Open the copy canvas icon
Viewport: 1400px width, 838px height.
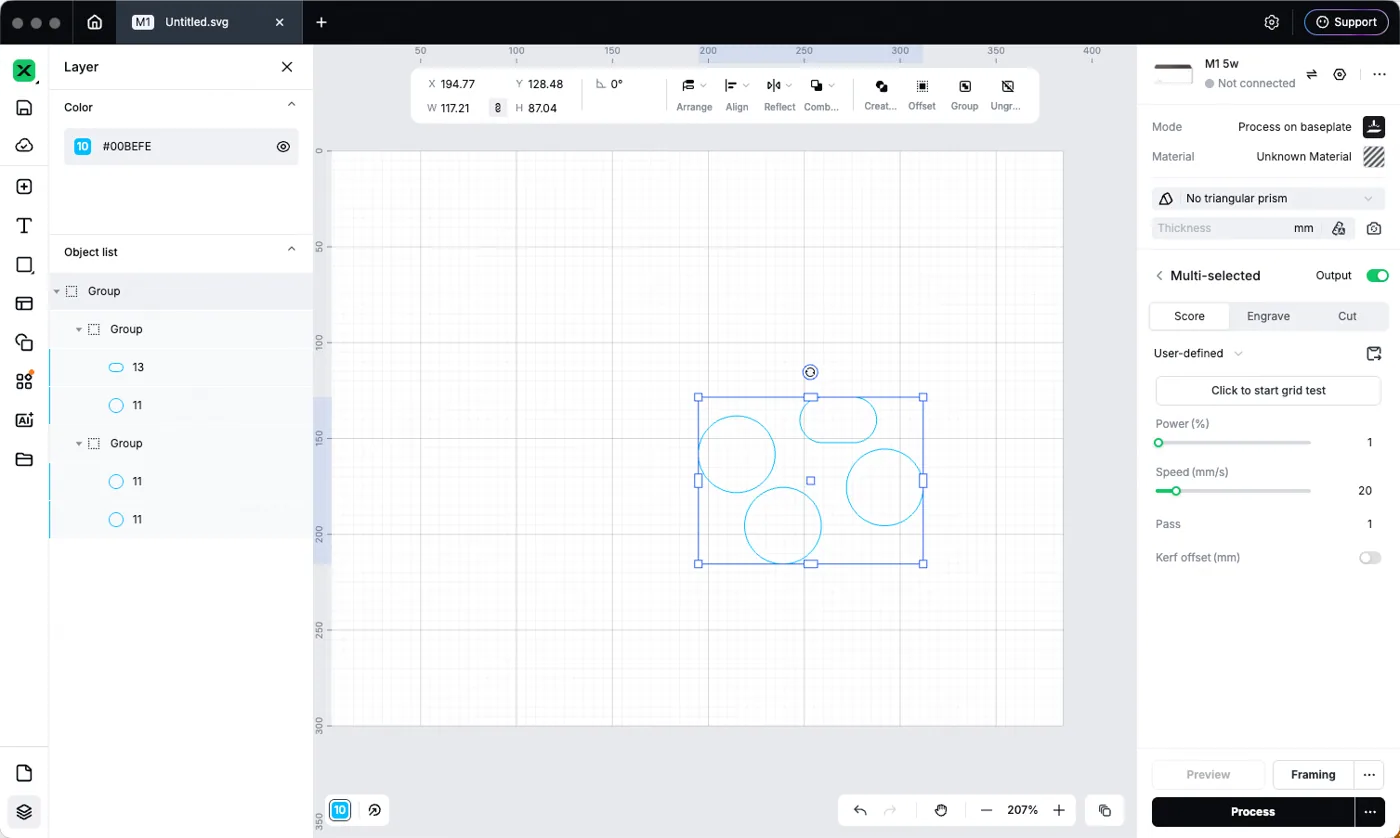[1105, 810]
